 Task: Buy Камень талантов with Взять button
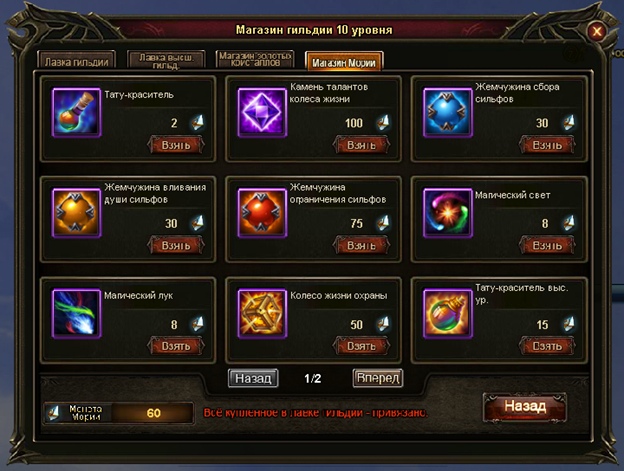click(361, 145)
